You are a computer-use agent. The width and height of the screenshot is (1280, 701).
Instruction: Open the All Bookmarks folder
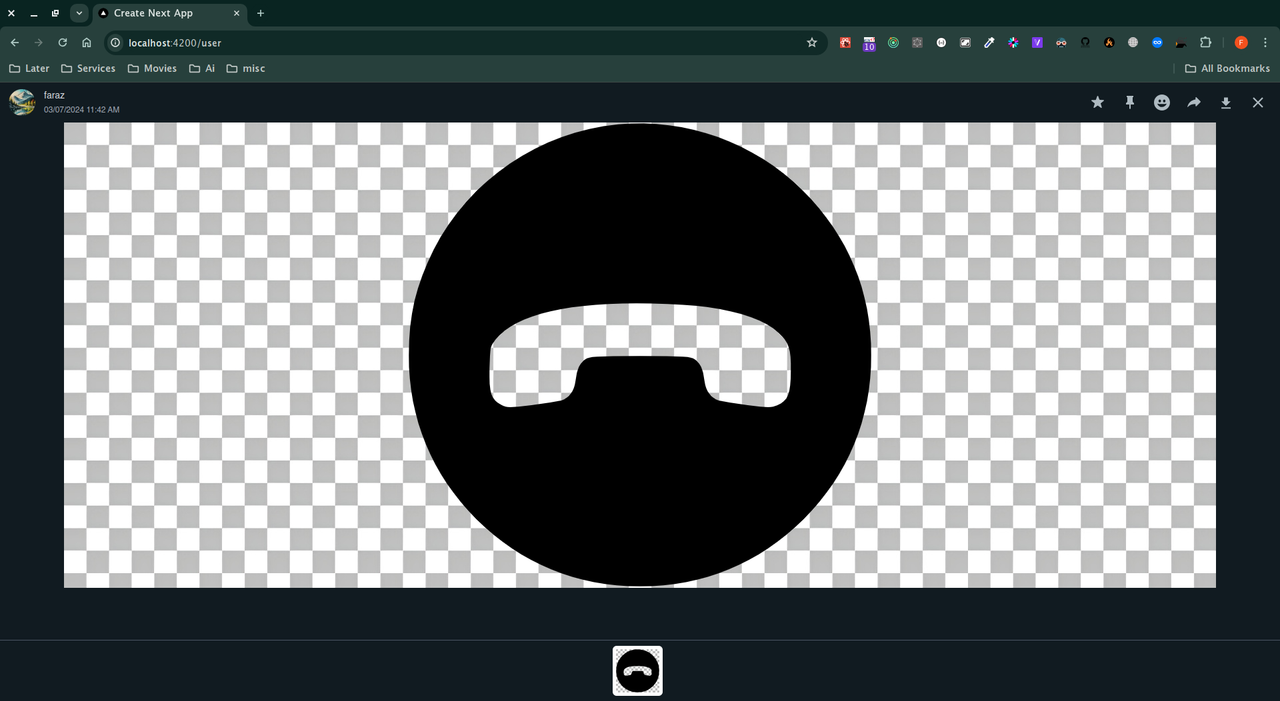[1227, 68]
